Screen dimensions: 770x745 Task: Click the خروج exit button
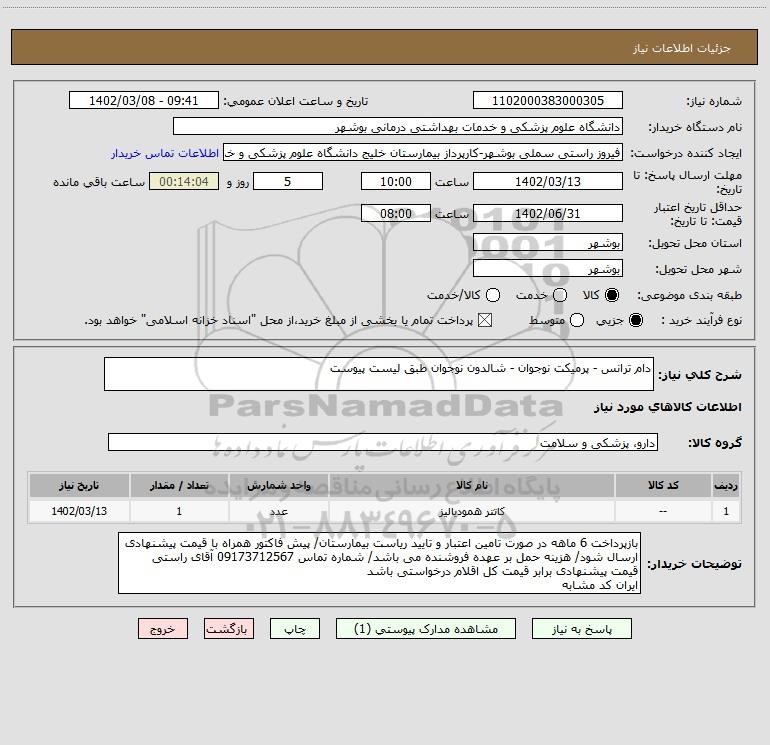[163, 629]
